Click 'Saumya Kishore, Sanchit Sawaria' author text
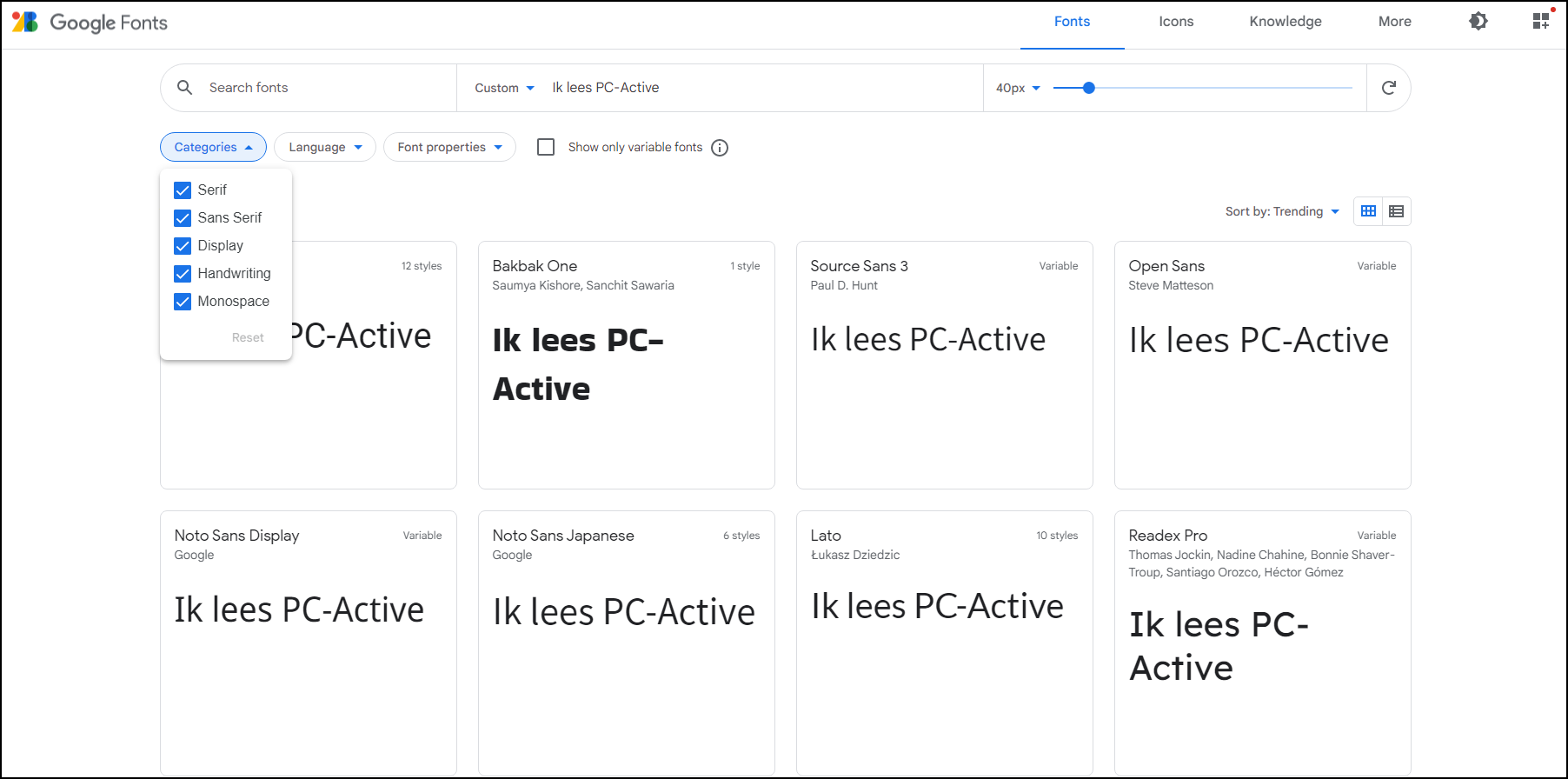 583,285
